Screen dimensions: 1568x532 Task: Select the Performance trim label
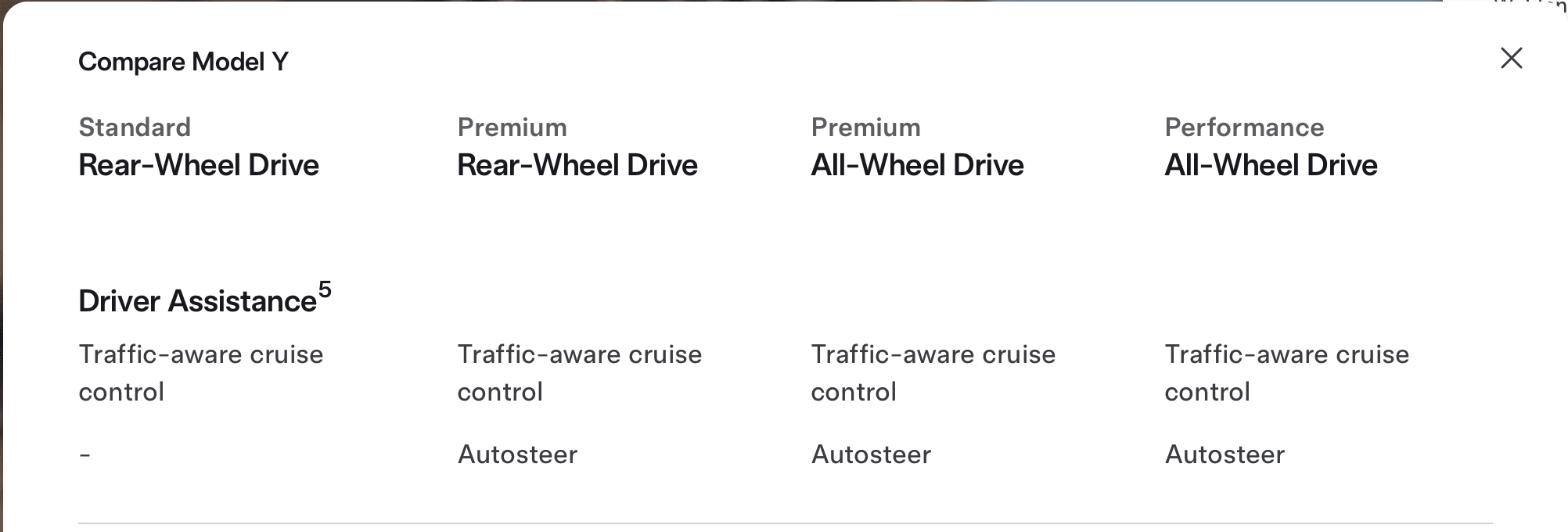click(x=1244, y=128)
